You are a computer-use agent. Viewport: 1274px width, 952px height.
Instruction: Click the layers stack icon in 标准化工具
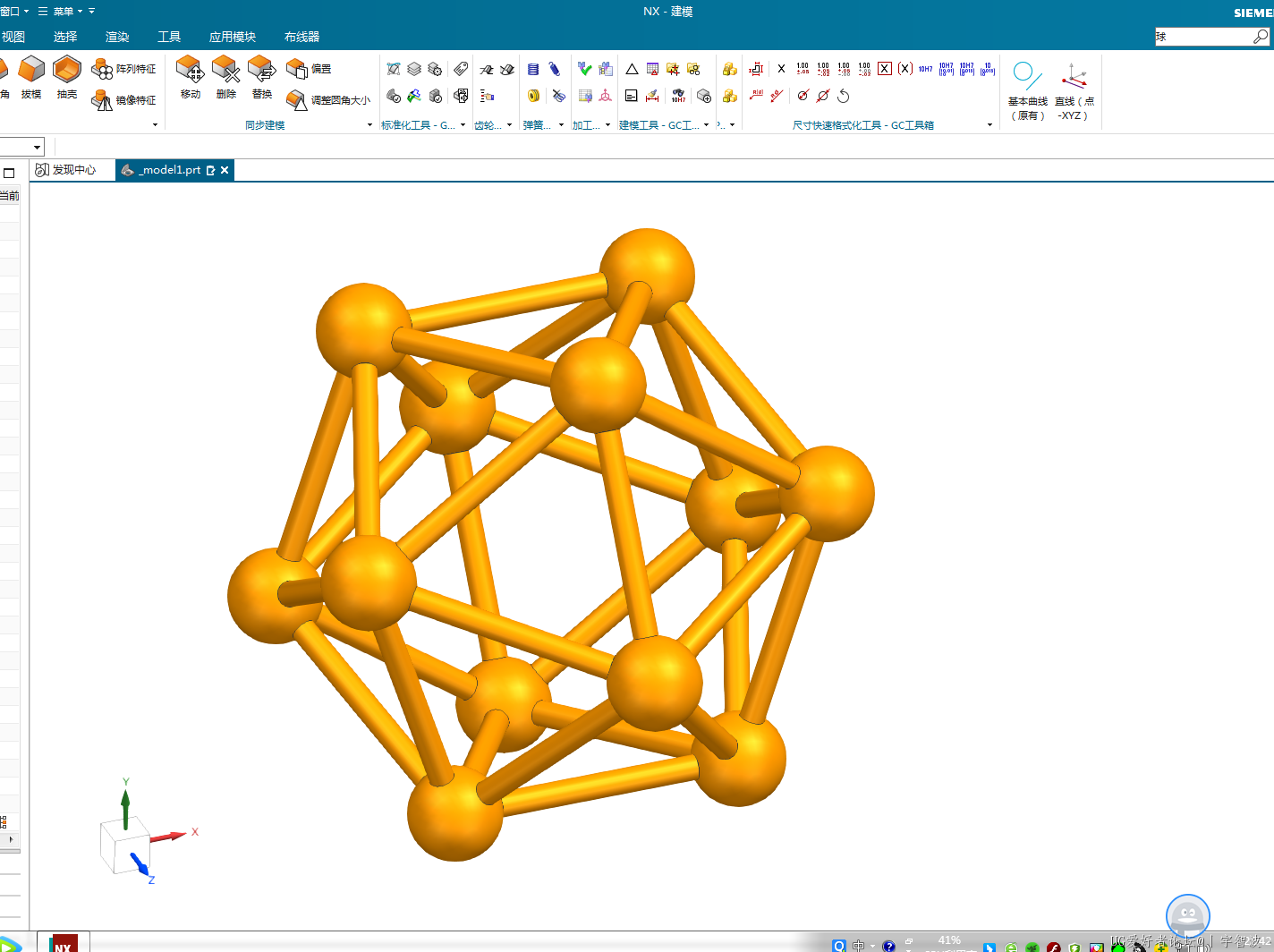coord(414,69)
